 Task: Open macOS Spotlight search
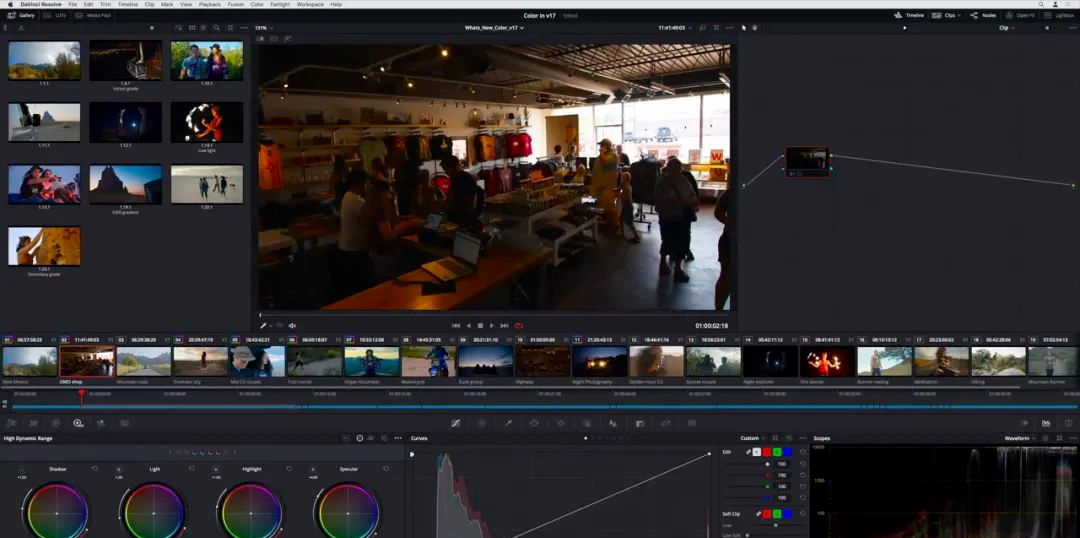point(1042,4)
